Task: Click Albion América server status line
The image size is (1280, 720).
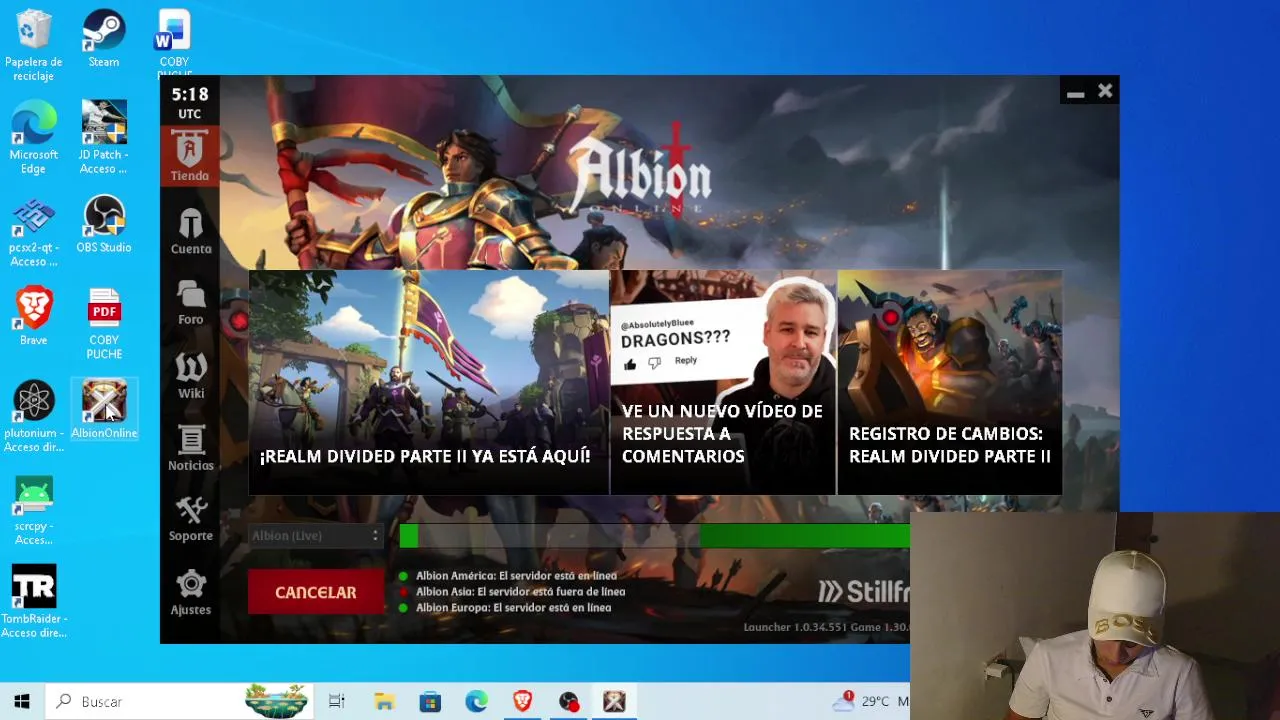Action: (507, 576)
